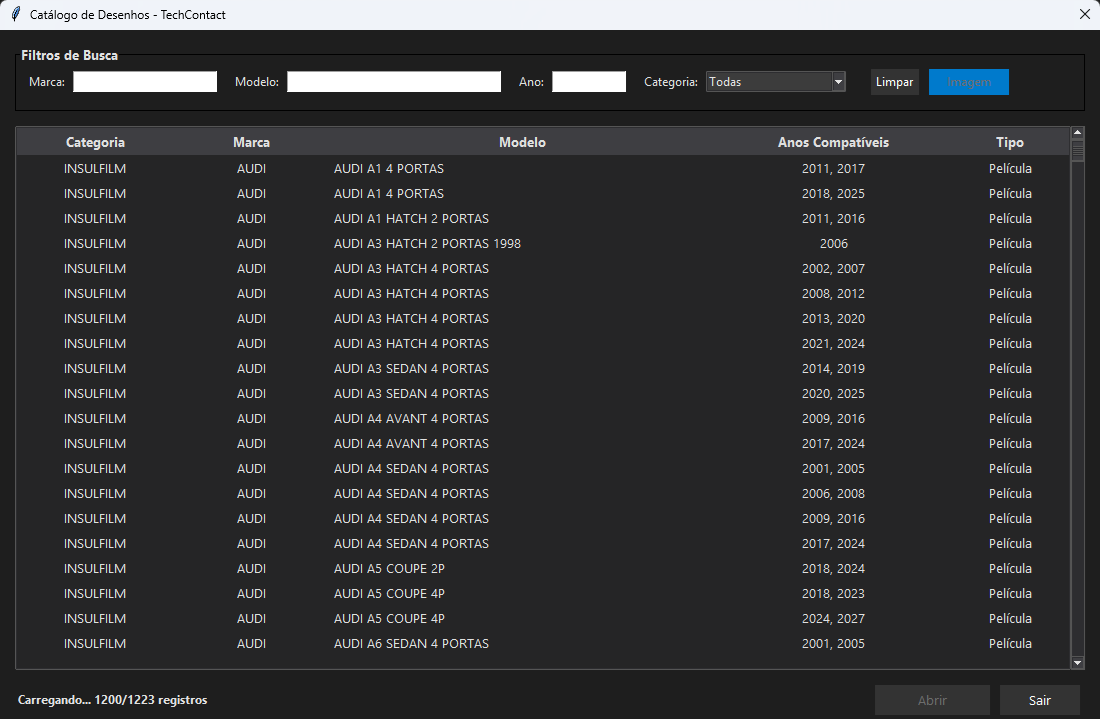This screenshot has height=719, width=1100.
Task: Select AUDI A3 HATCH 4 PORTAS 2013, 2020
Action: [x=543, y=318]
